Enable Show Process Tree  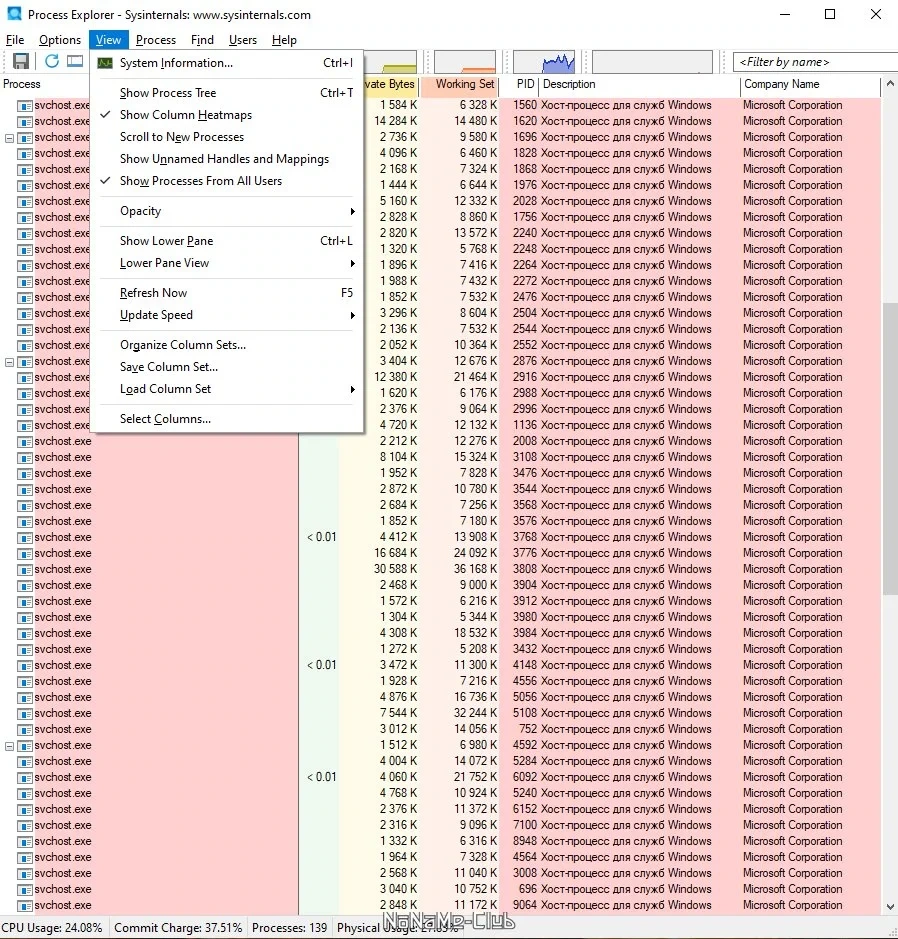(x=227, y=93)
